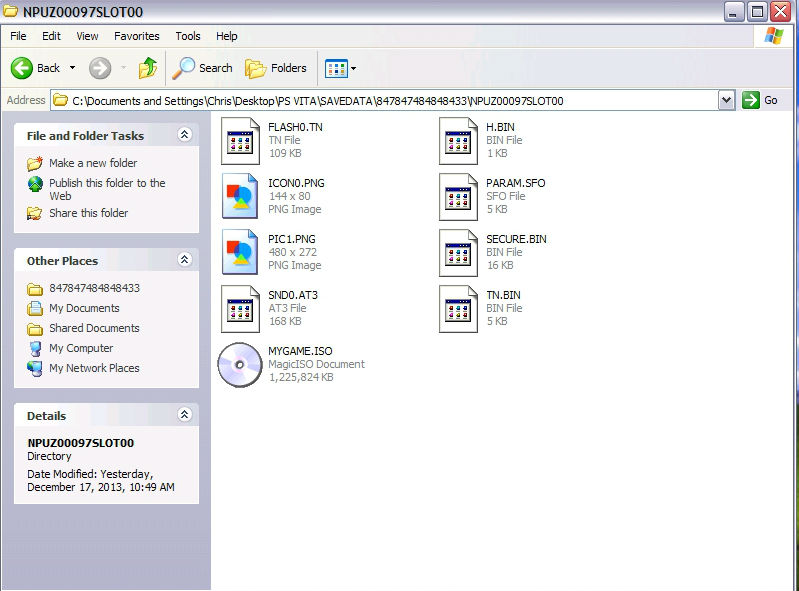Collapse the File and Folder Tasks panel
Image resolution: width=799 pixels, height=591 pixels.
(x=184, y=135)
